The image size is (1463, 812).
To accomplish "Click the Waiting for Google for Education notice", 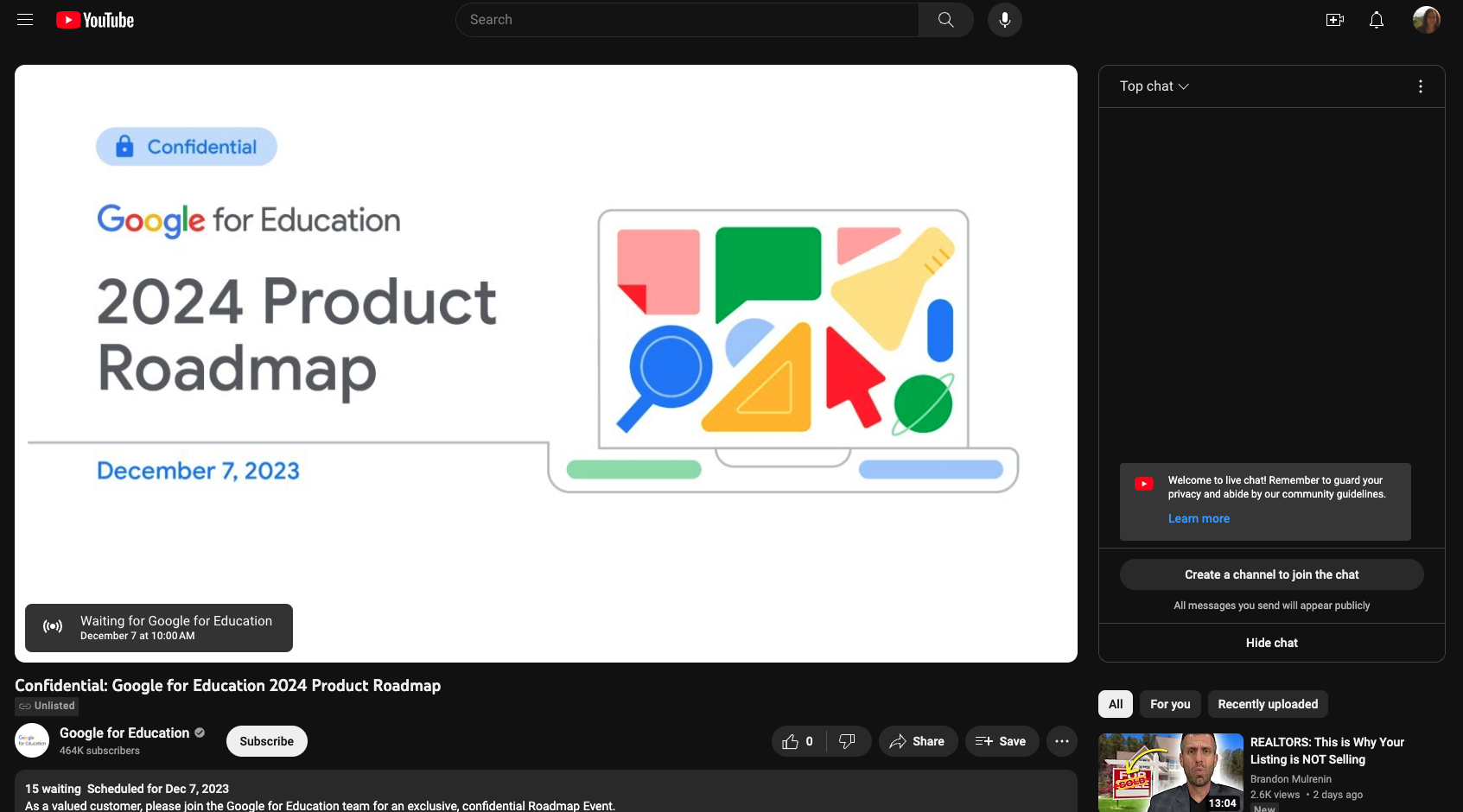I will pos(159,628).
